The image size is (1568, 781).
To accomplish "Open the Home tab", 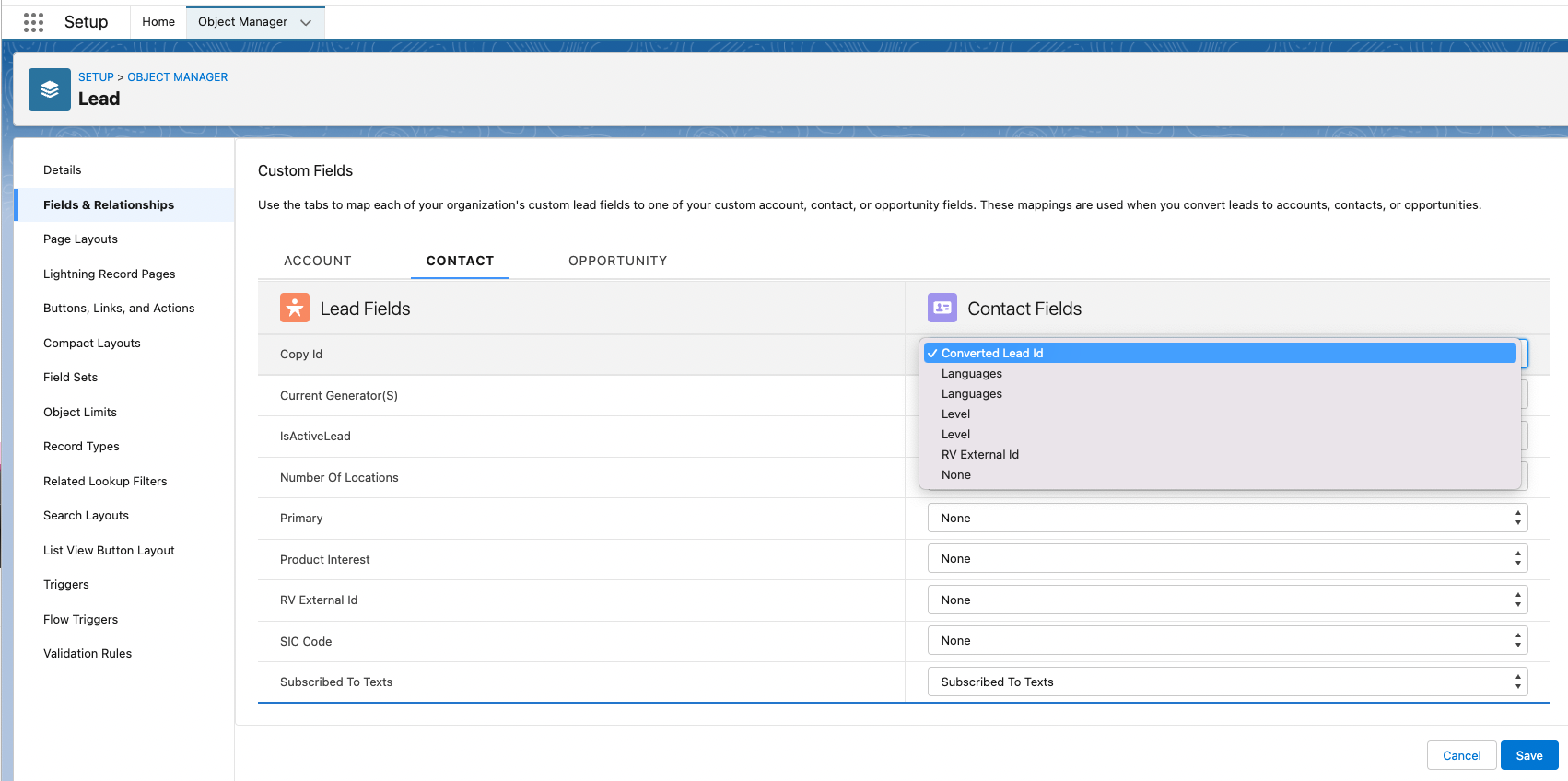I will click(158, 22).
